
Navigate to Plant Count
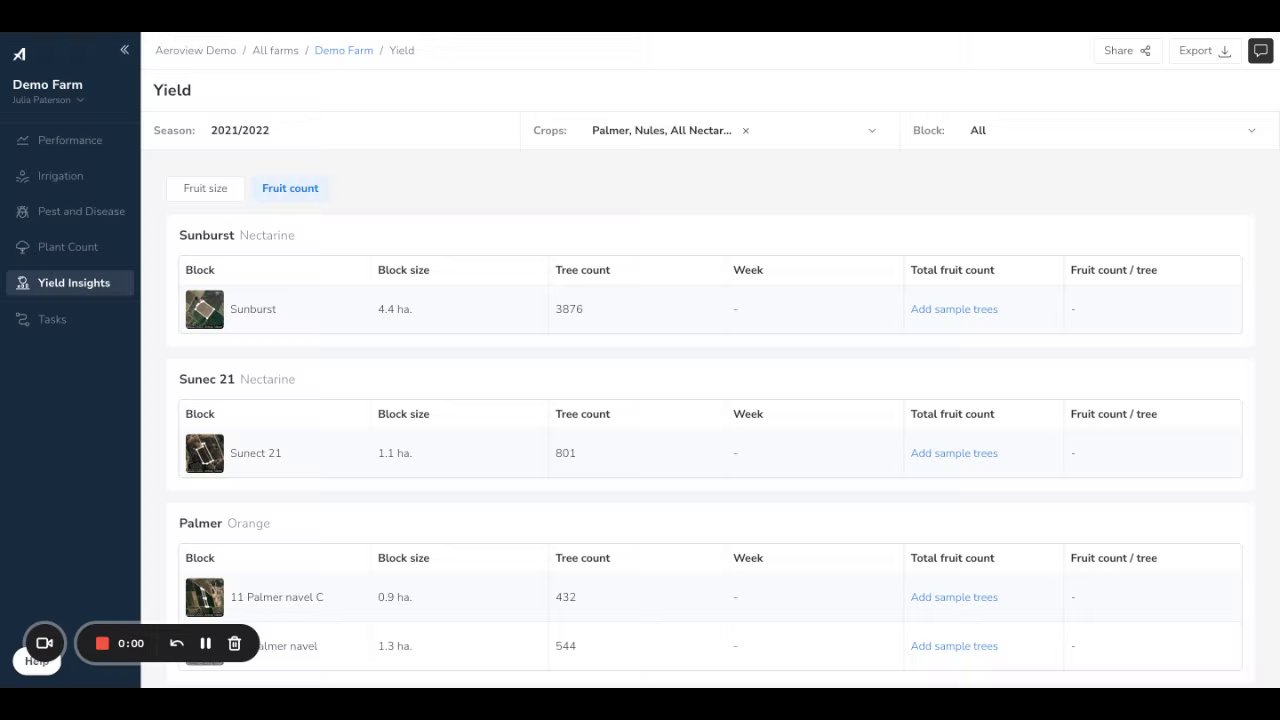click(x=70, y=247)
